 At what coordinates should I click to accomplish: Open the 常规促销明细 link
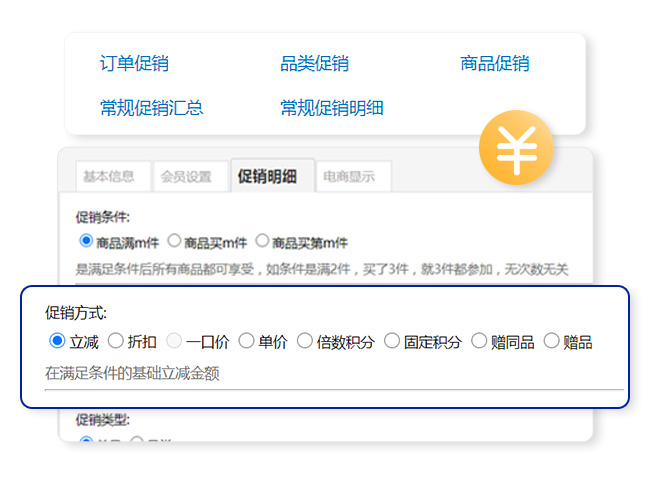(x=331, y=108)
